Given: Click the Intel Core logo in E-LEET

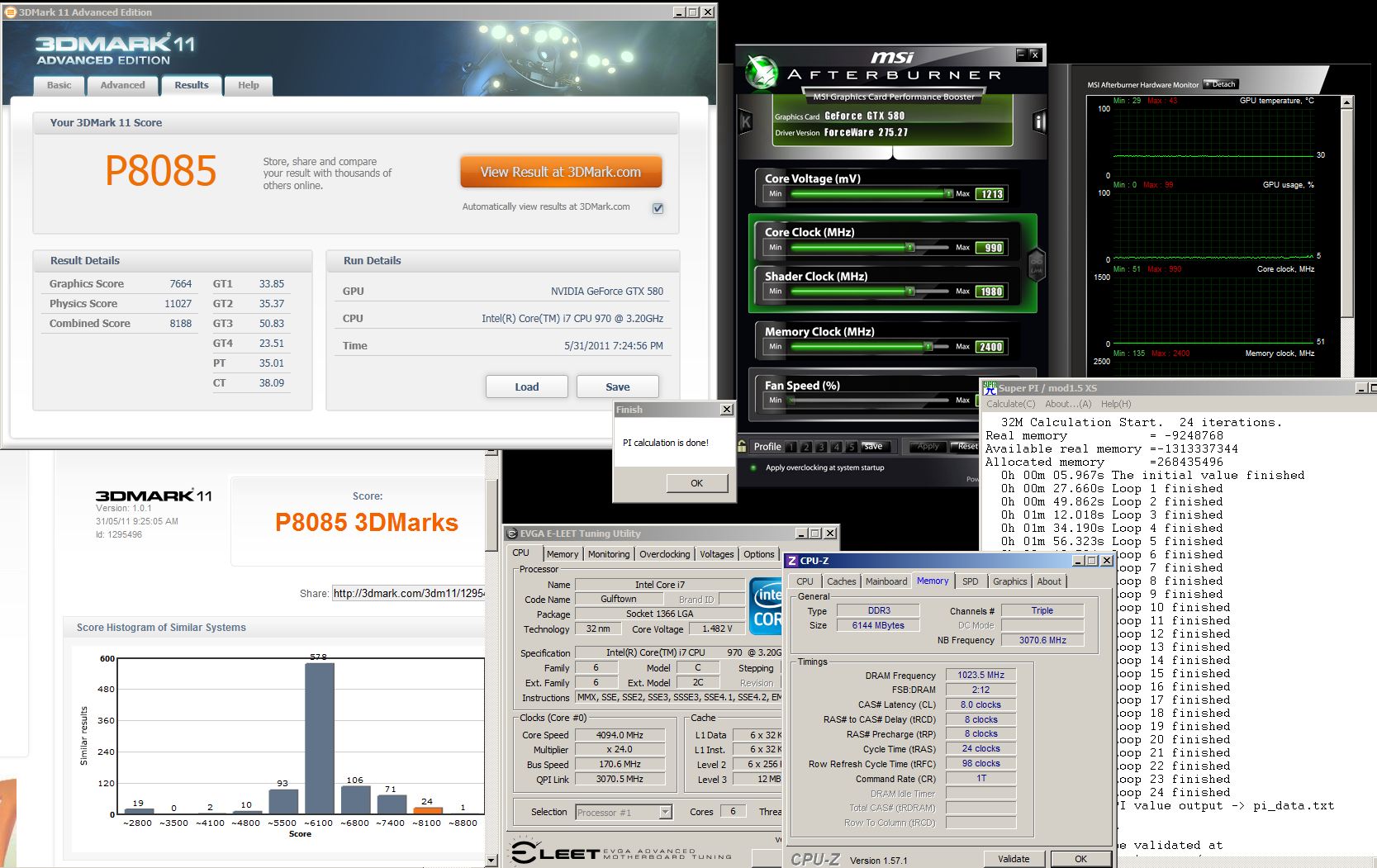Looking at the screenshot, I should pyautogui.click(x=767, y=607).
